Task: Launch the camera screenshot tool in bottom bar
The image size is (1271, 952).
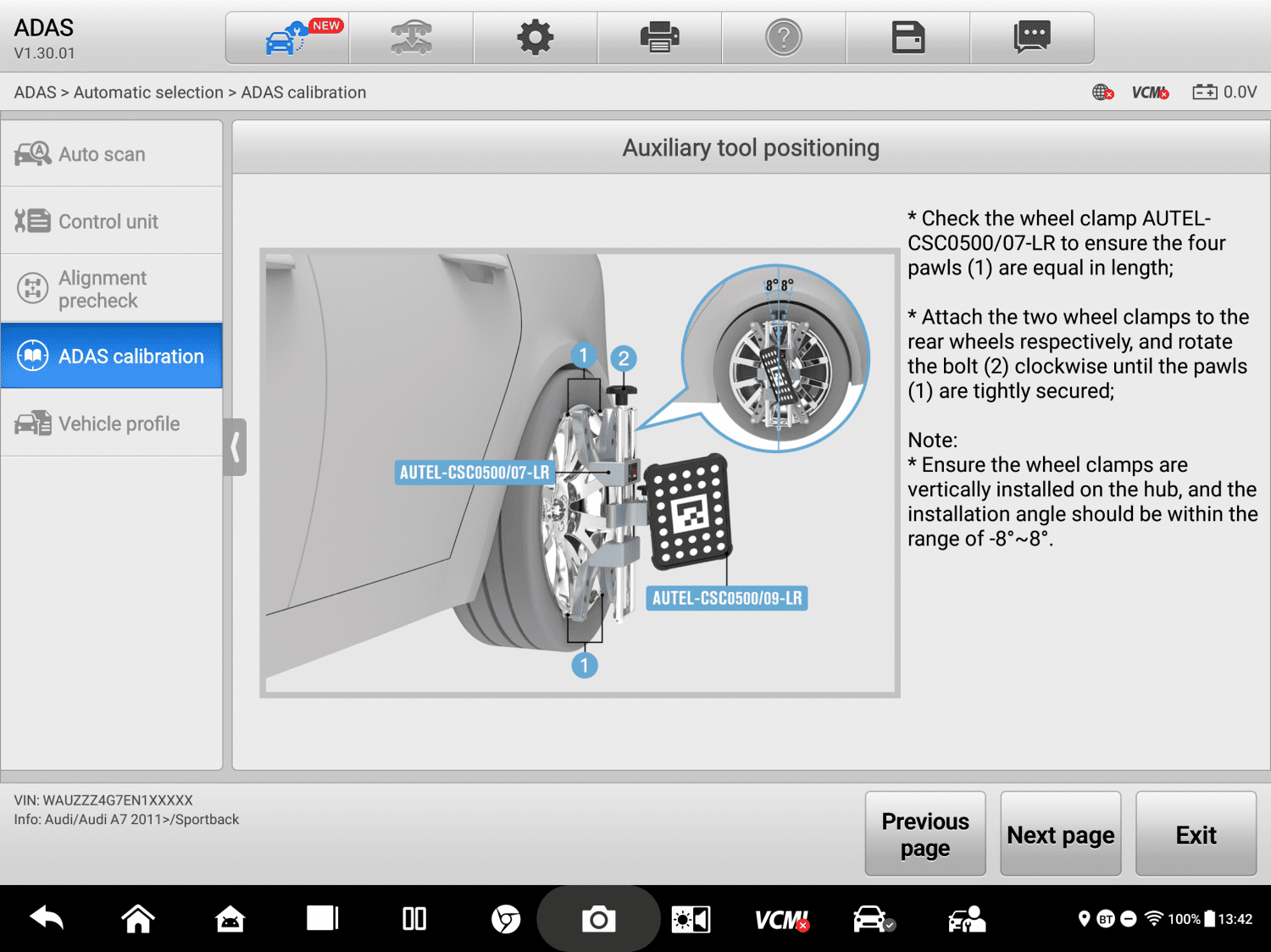Action: coord(598,917)
